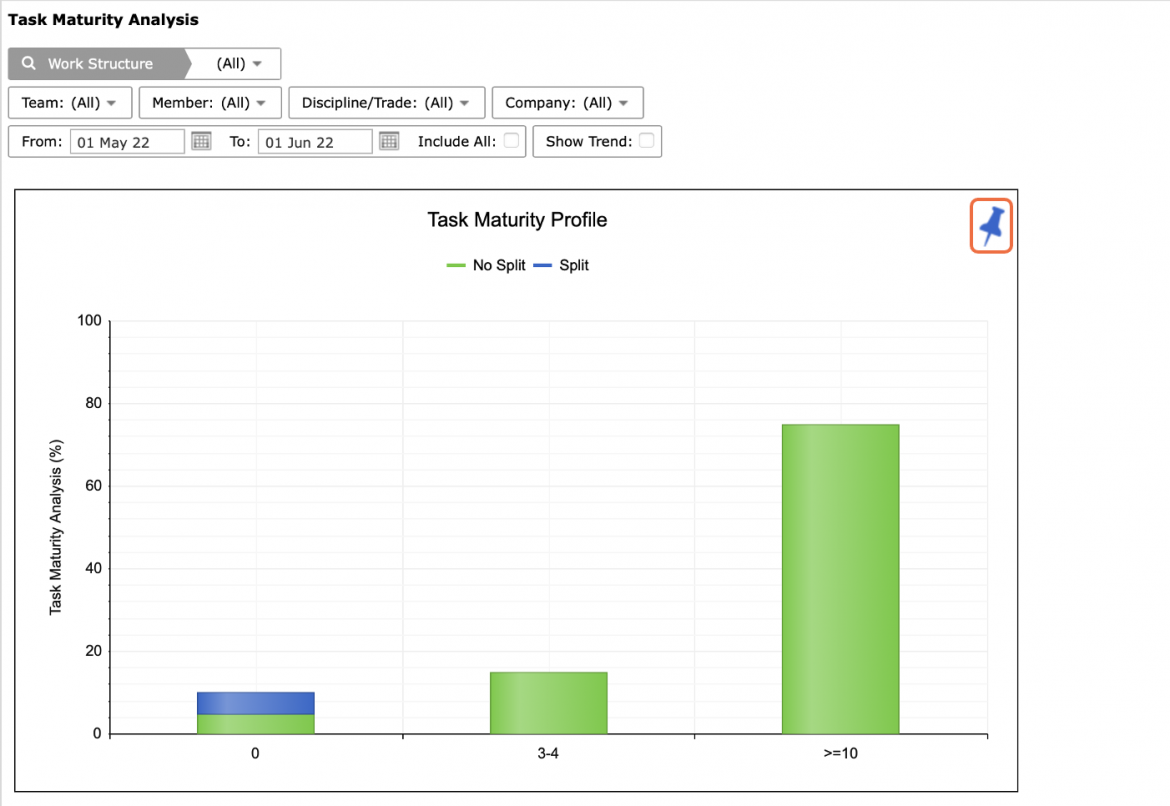Click the tall green bar for >=10
This screenshot has height=806, width=1170.
pyautogui.click(x=840, y=579)
